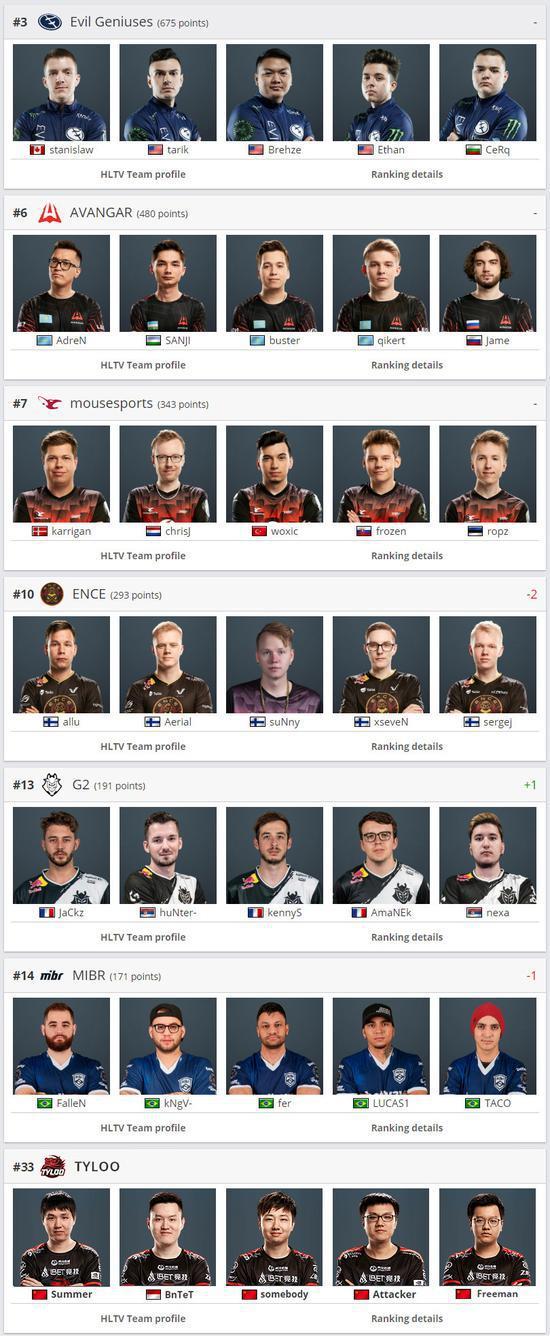This screenshot has height=1337, width=550.
Task: Select the ropz player portrait
Action: coord(488,475)
